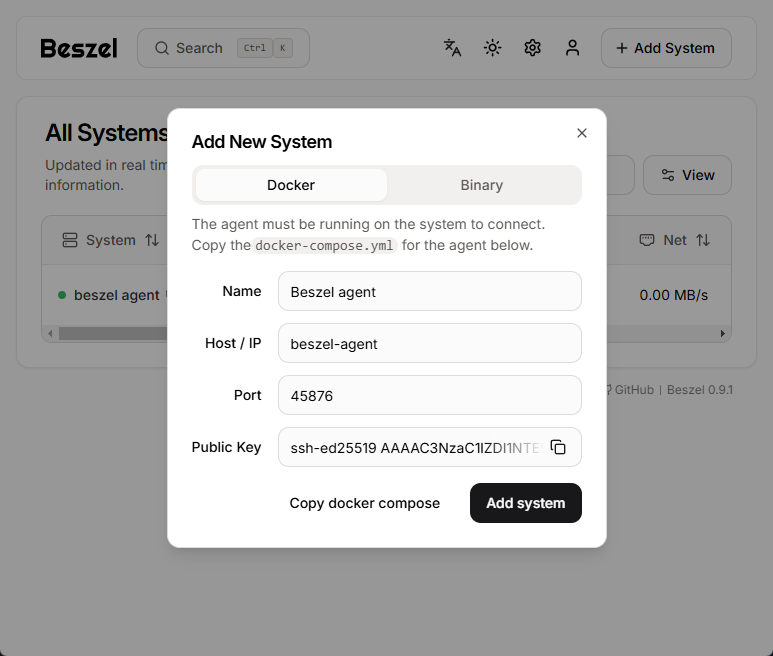Switch to the Docker tab
Image resolution: width=773 pixels, height=656 pixels.
click(291, 185)
